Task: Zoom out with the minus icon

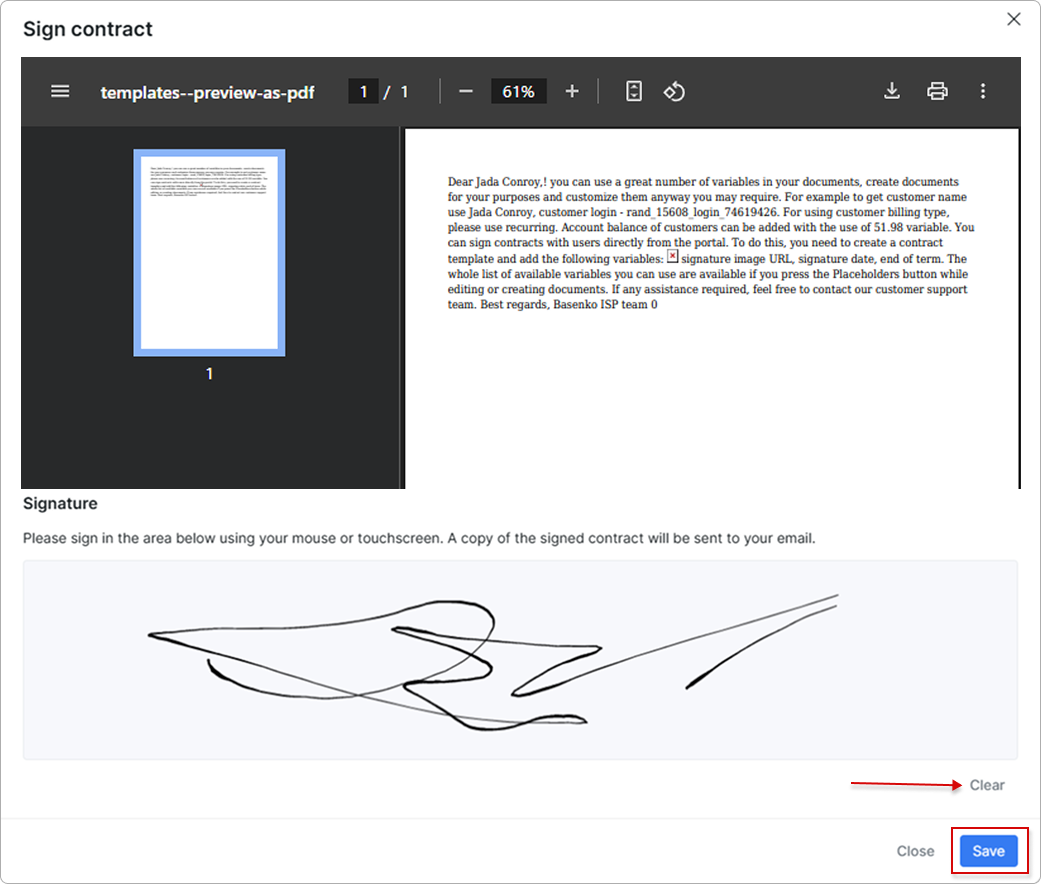Action: (x=466, y=92)
